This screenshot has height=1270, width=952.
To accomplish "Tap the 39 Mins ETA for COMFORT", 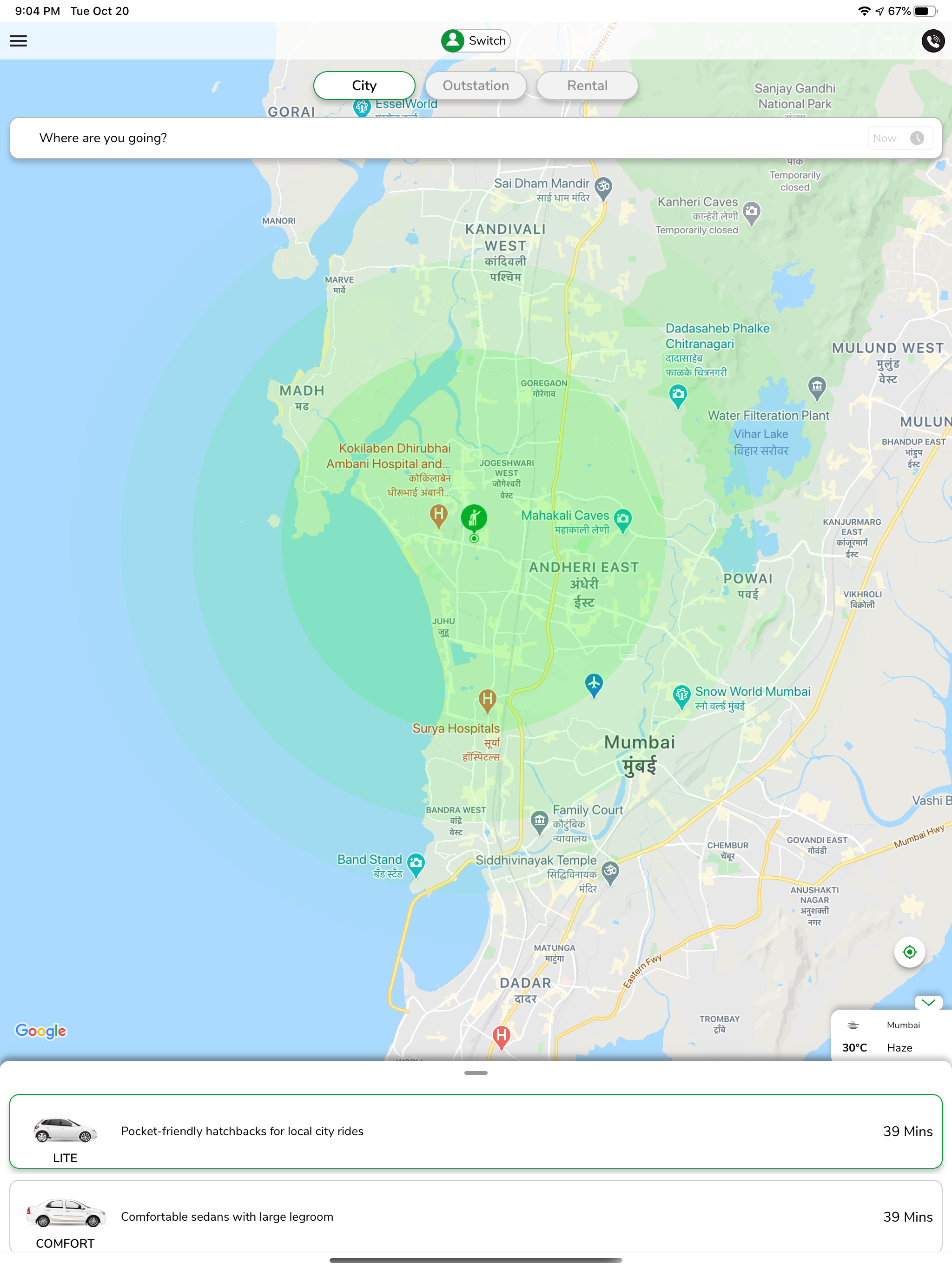I will click(908, 1217).
